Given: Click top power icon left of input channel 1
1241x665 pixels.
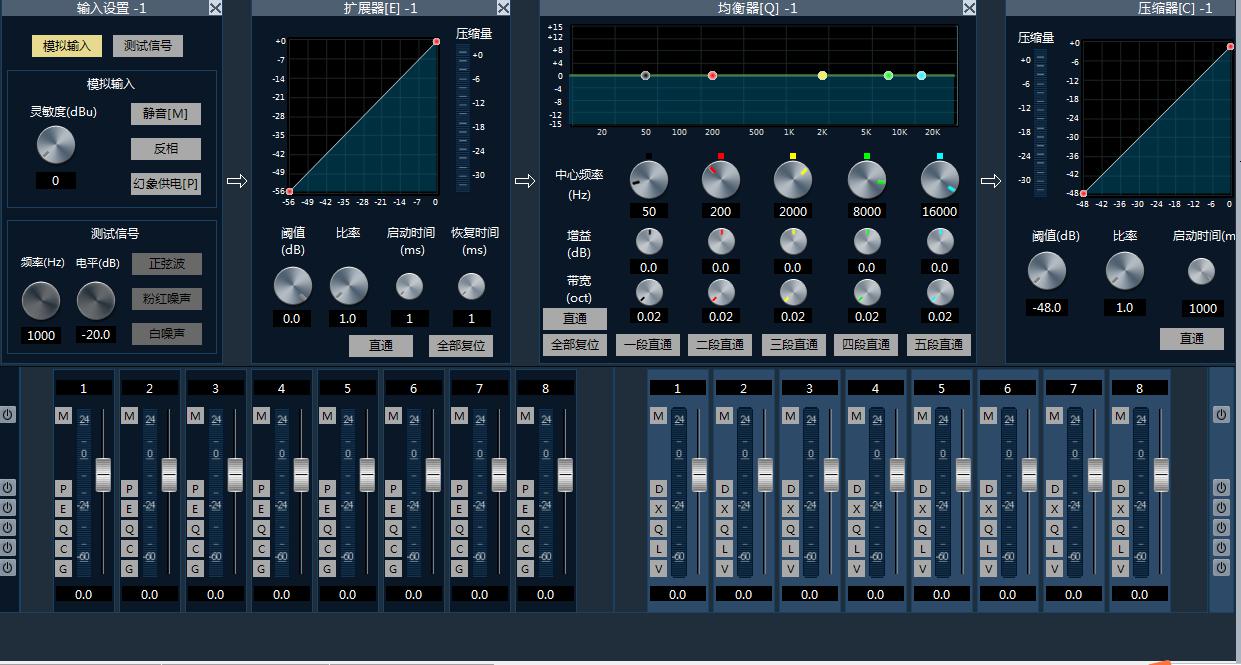Looking at the screenshot, I should coord(8,414).
